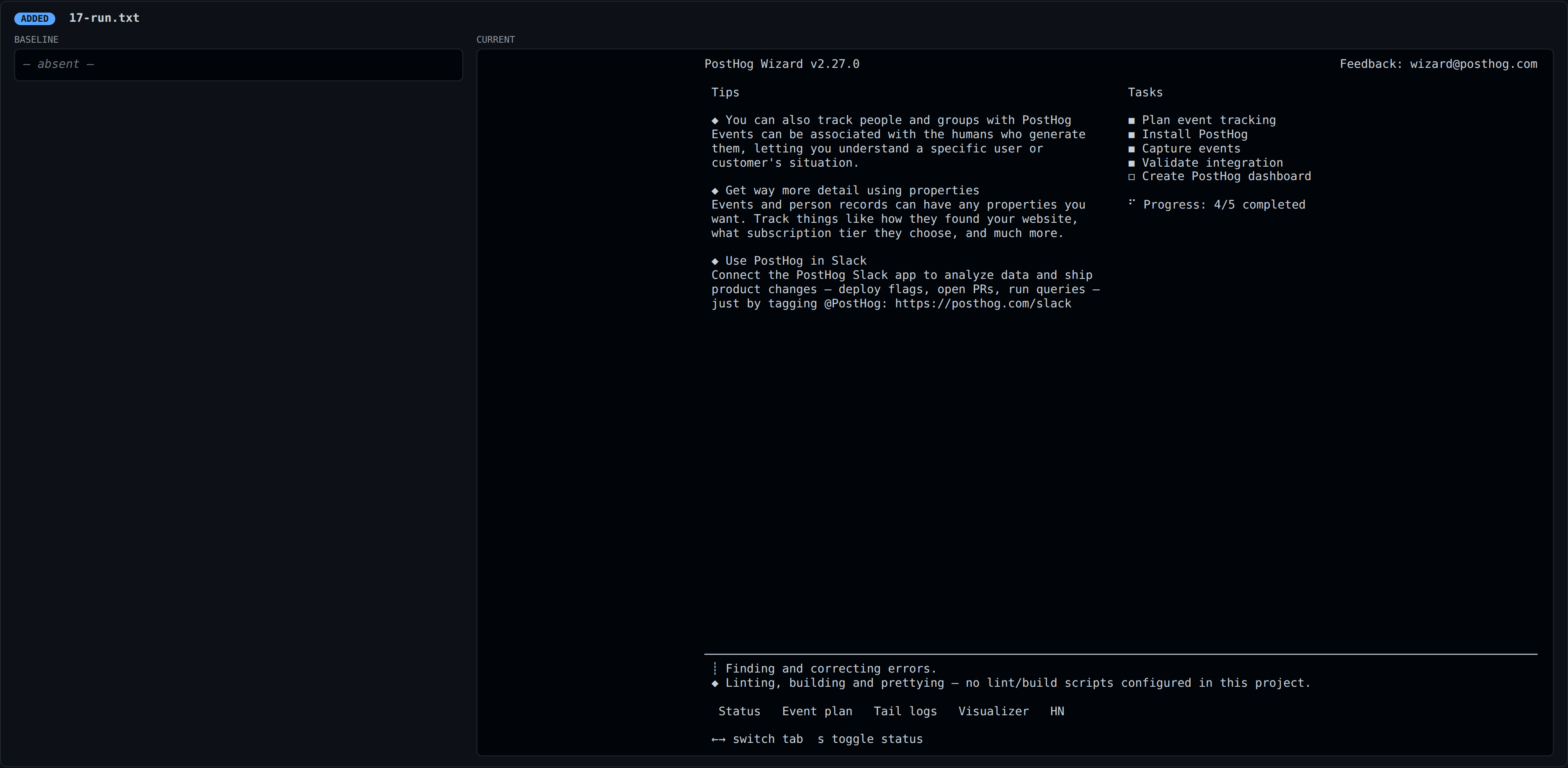1568x768 pixels.
Task: Click the CURRENT column label
Action: tap(495, 39)
